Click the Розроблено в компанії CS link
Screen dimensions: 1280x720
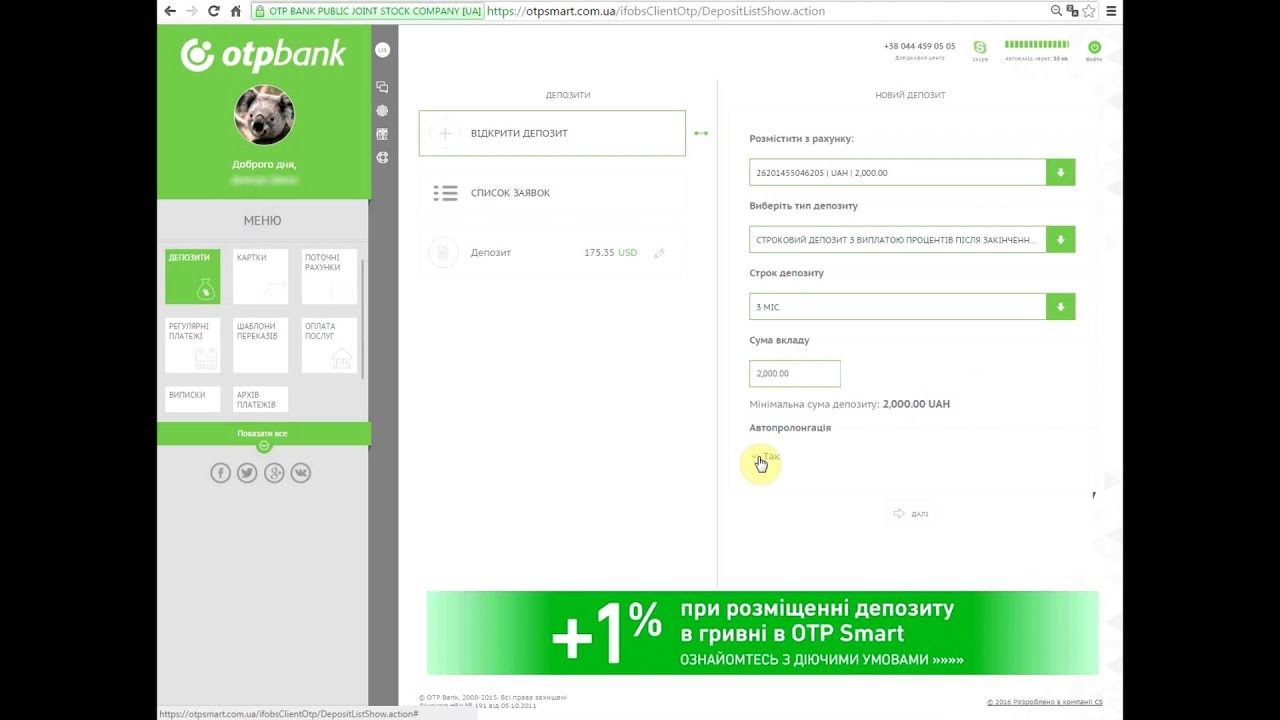1045,702
